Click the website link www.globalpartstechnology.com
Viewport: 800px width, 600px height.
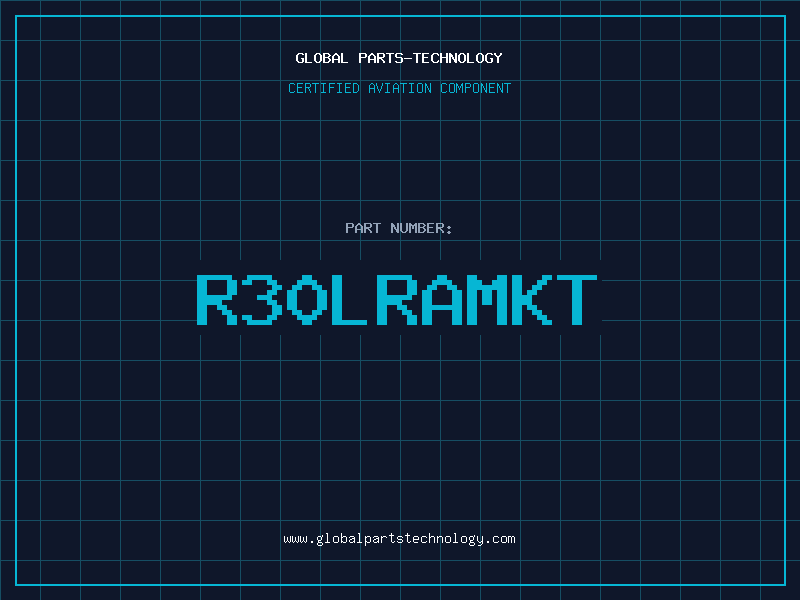pyautogui.click(x=399, y=539)
